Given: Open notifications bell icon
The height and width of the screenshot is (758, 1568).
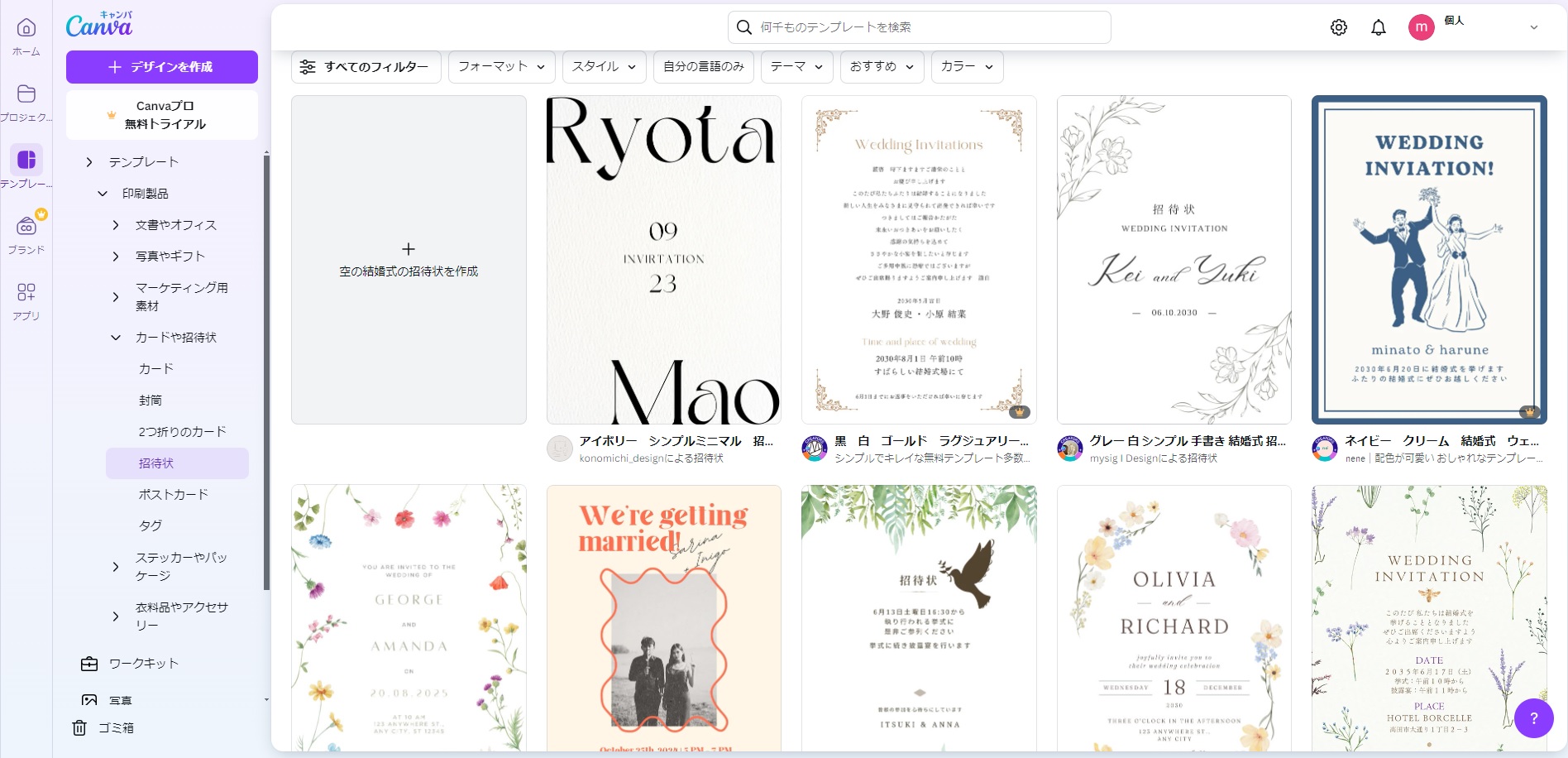Looking at the screenshot, I should pos(1379,27).
